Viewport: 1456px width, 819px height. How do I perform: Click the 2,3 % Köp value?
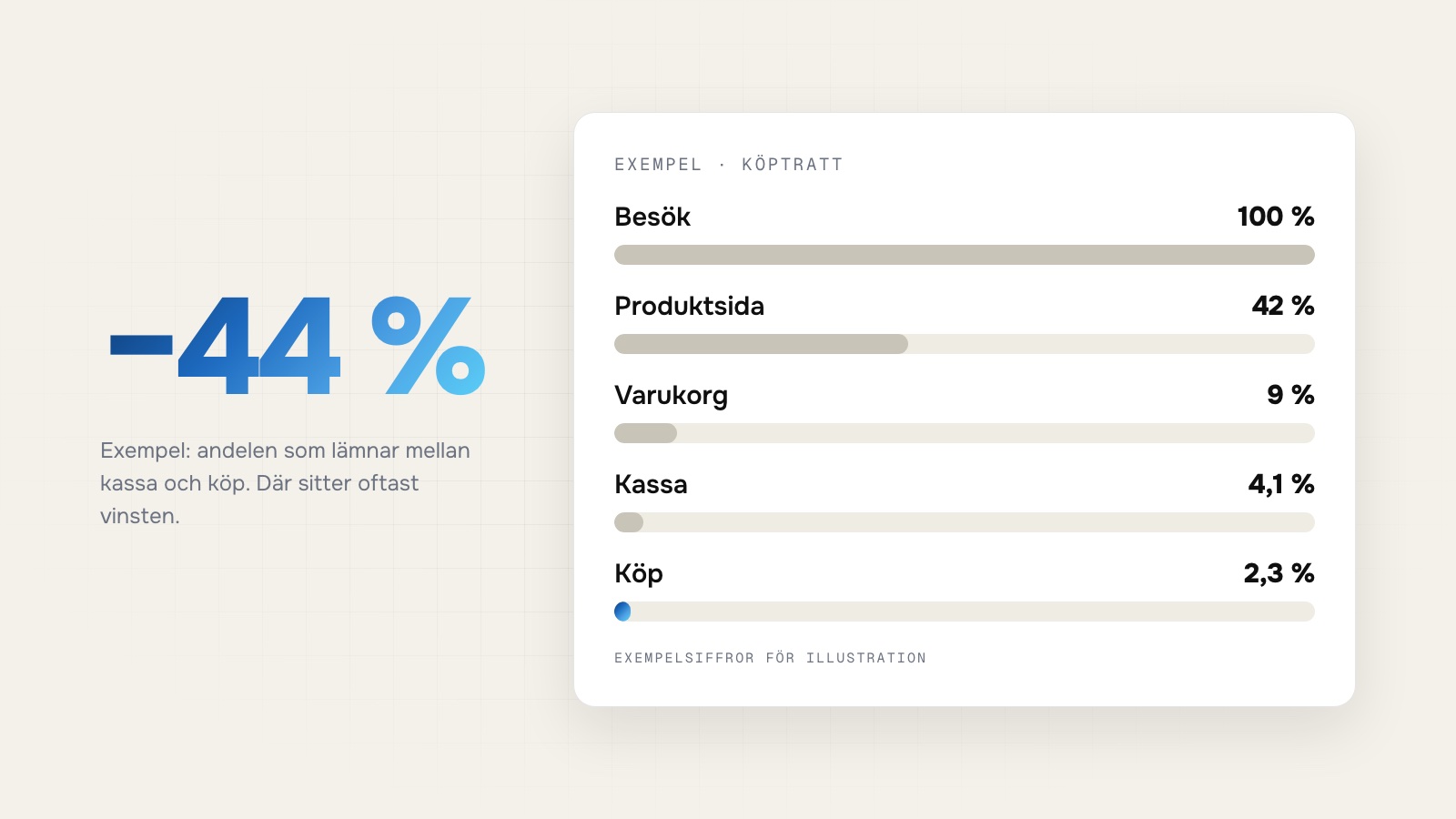(x=1279, y=573)
